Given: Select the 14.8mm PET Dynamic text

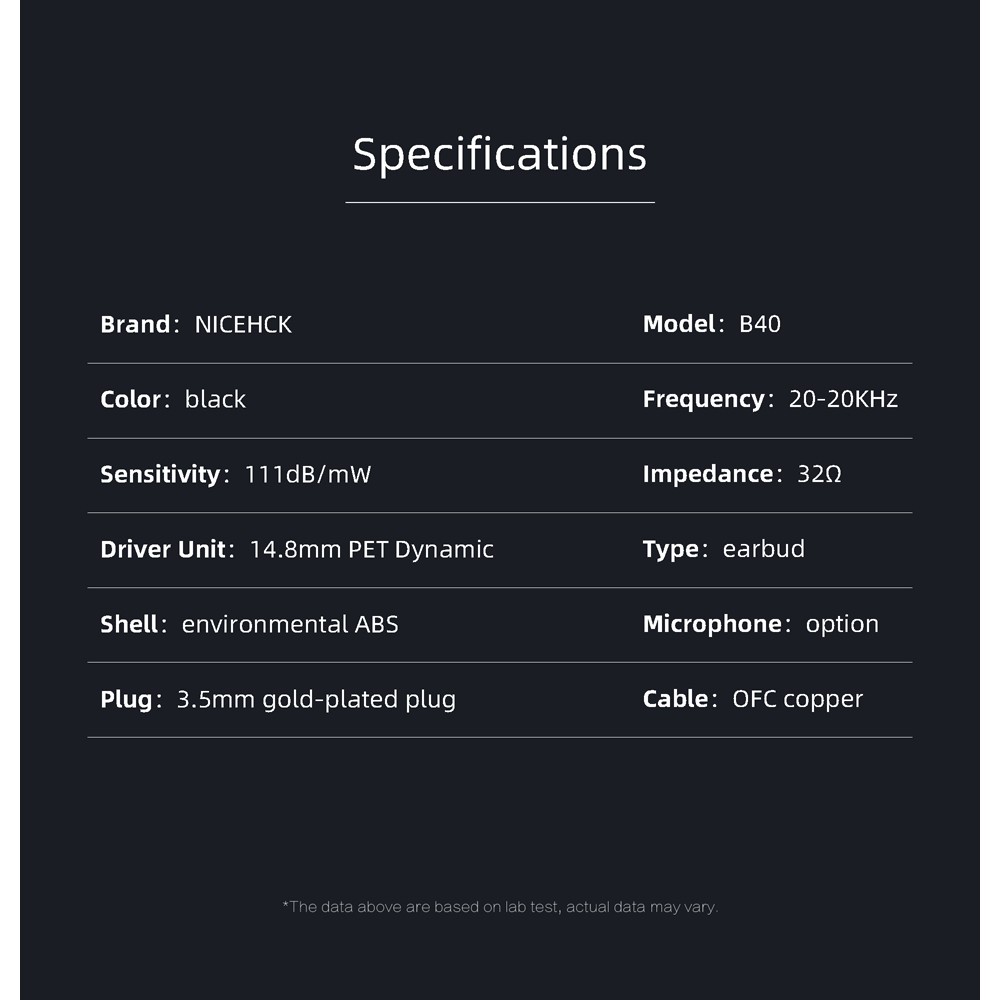Looking at the screenshot, I should [x=372, y=549].
